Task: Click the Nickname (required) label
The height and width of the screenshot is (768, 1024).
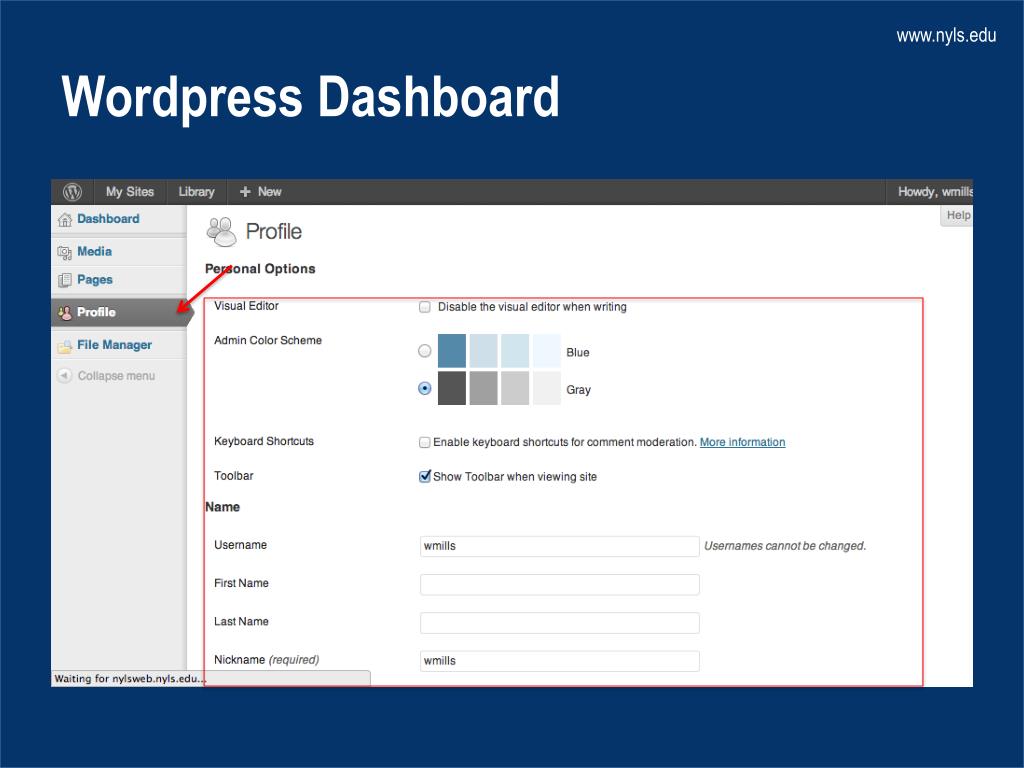Action: (266, 660)
